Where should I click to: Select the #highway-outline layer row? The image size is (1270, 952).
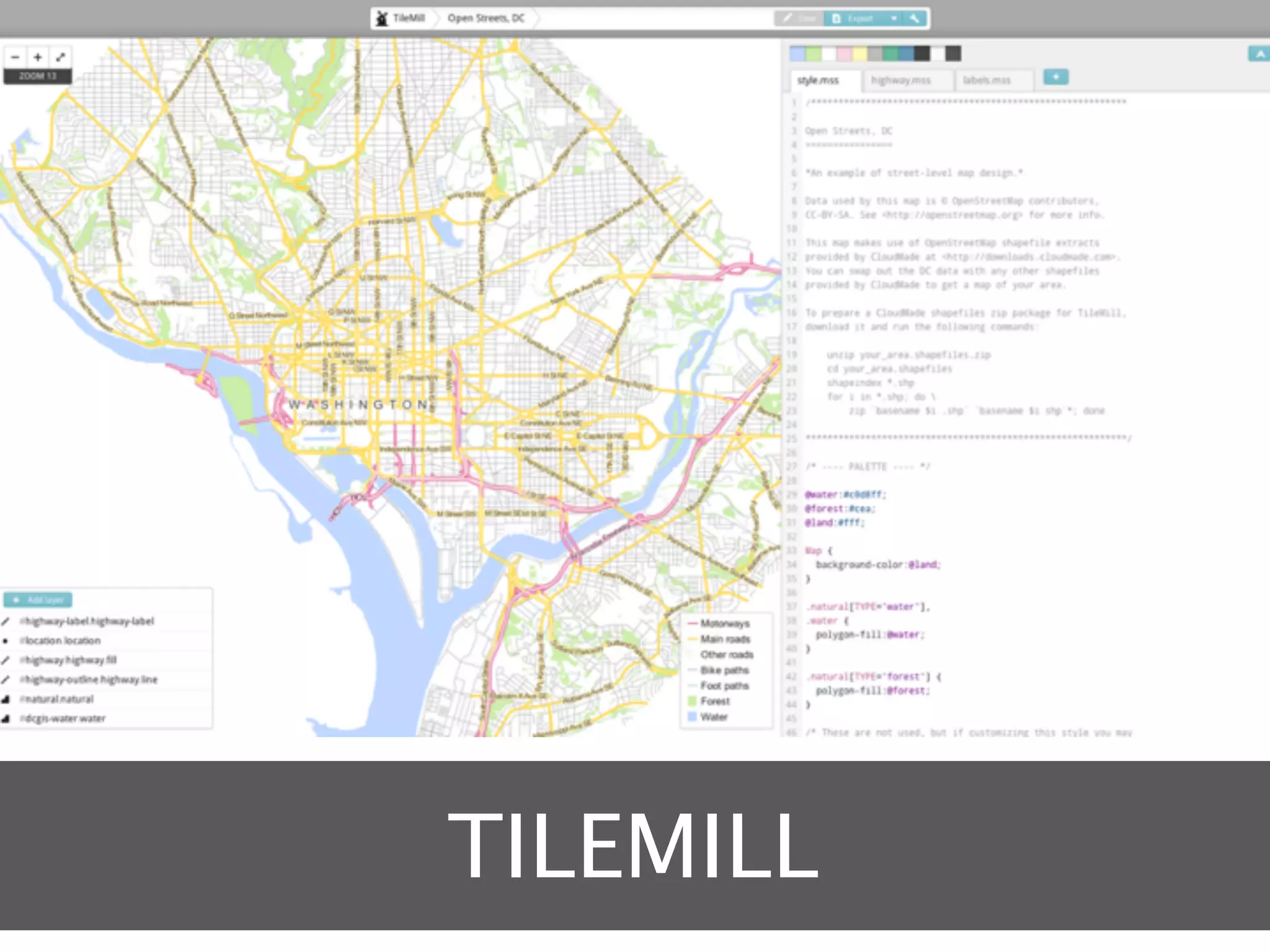pyautogui.click(x=106, y=680)
